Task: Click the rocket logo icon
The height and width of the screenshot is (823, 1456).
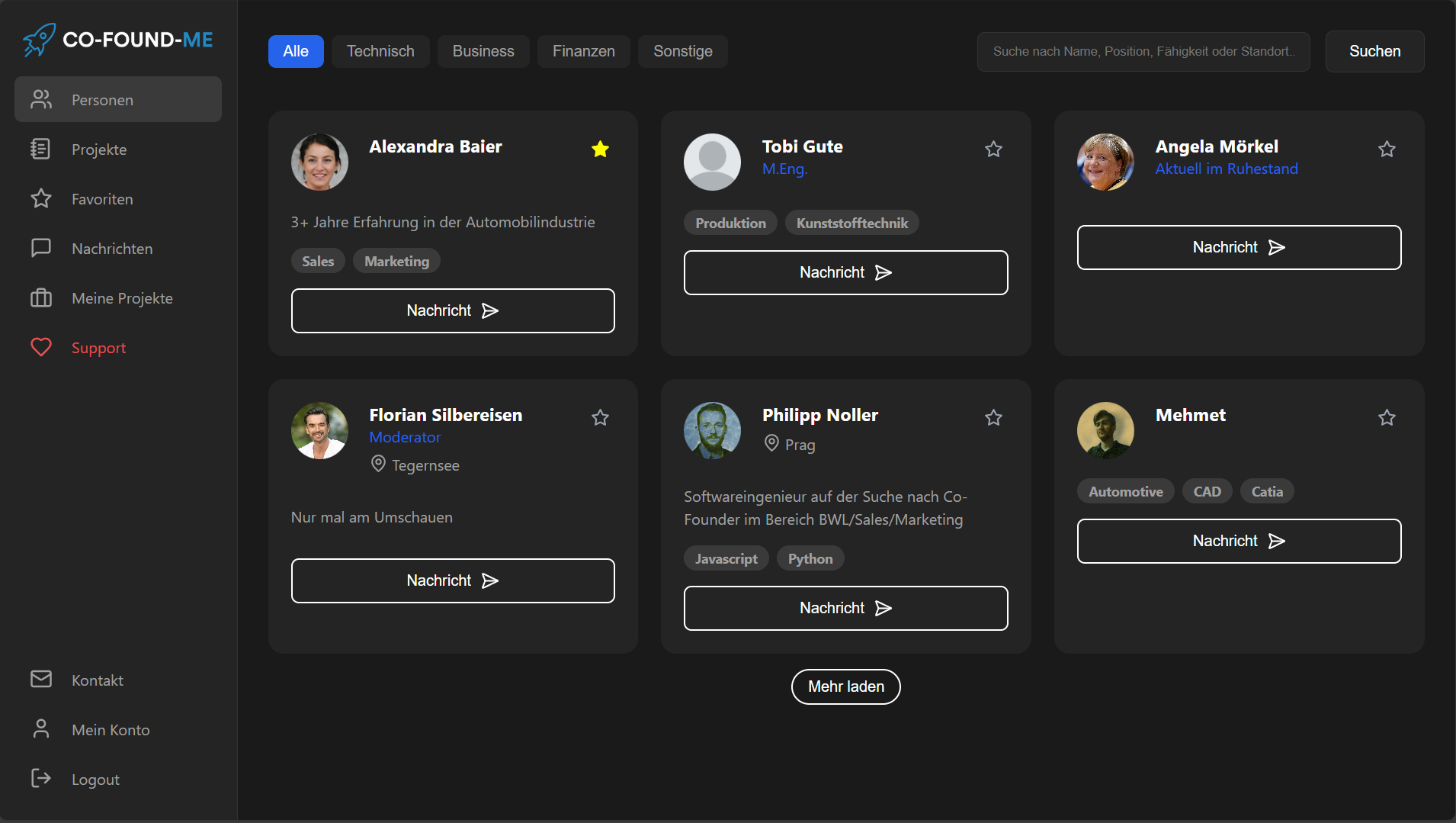Action: [38, 40]
